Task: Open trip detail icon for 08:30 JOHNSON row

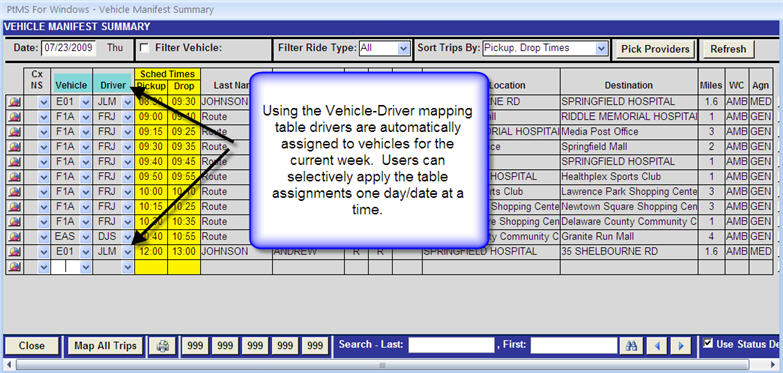Action: [x=14, y=102]
